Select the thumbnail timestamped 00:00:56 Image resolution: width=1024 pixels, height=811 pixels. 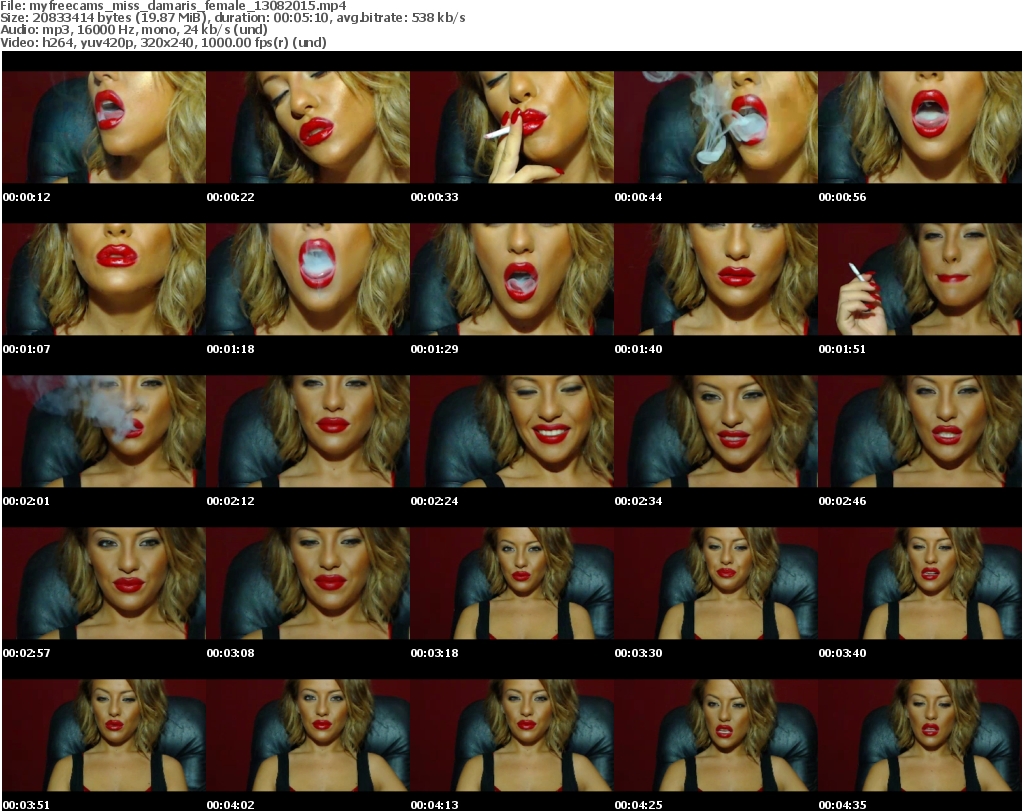[x=920, y=127]
